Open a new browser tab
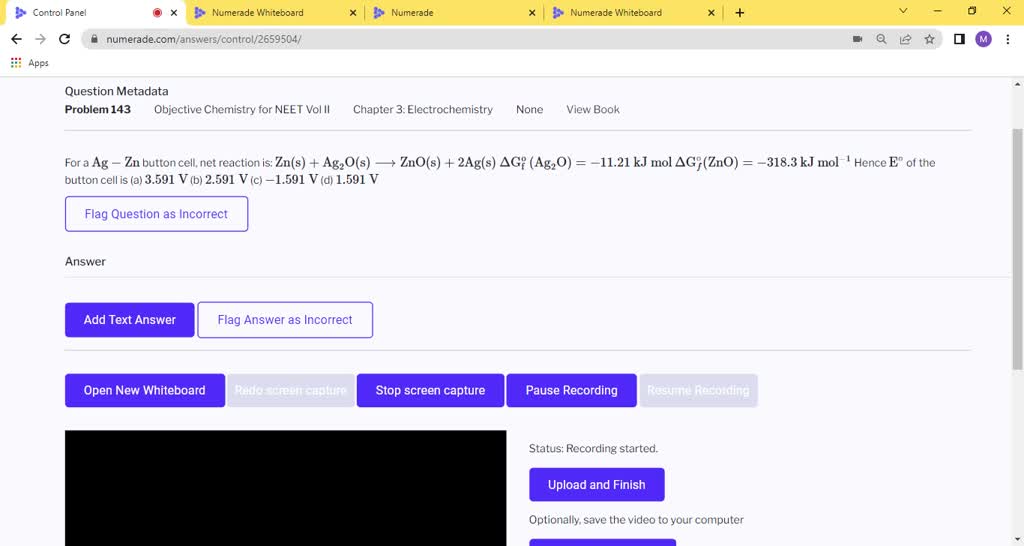1024x546 pixels. pyautogui.click(x=739, y=13)
